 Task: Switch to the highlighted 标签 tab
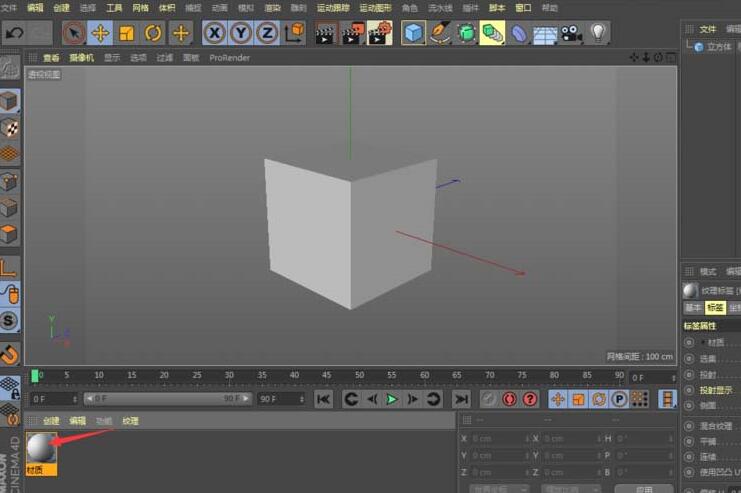715,308
